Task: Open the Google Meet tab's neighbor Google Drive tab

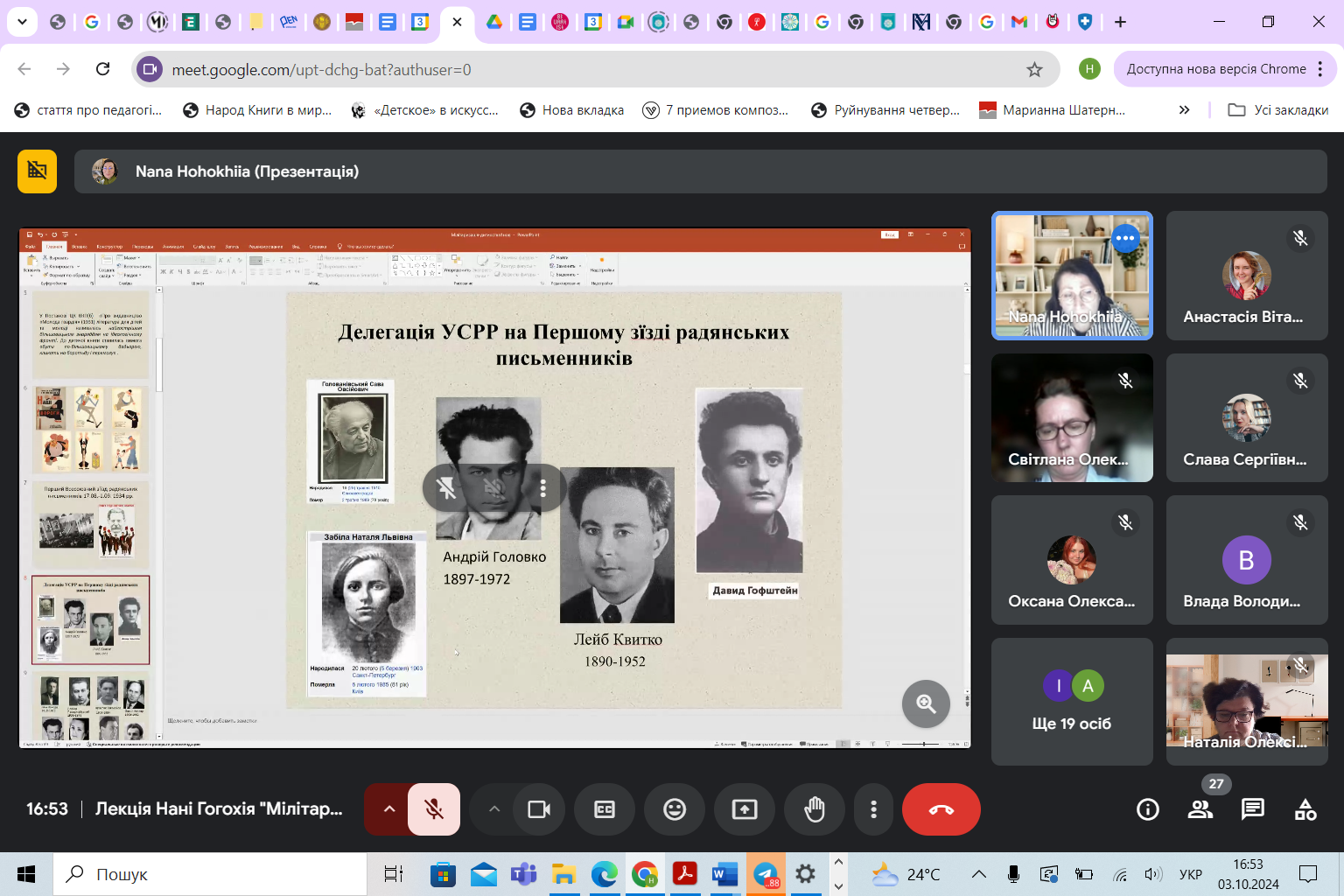Action: 494,22
